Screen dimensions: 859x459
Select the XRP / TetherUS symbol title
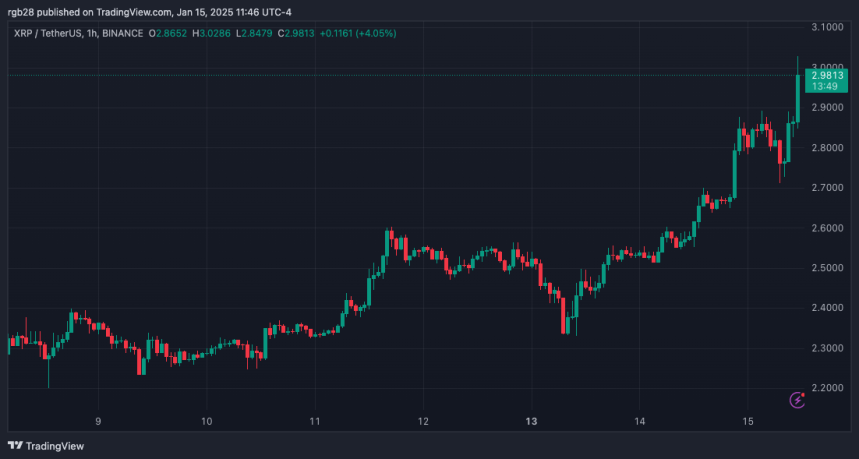(48, 33)
